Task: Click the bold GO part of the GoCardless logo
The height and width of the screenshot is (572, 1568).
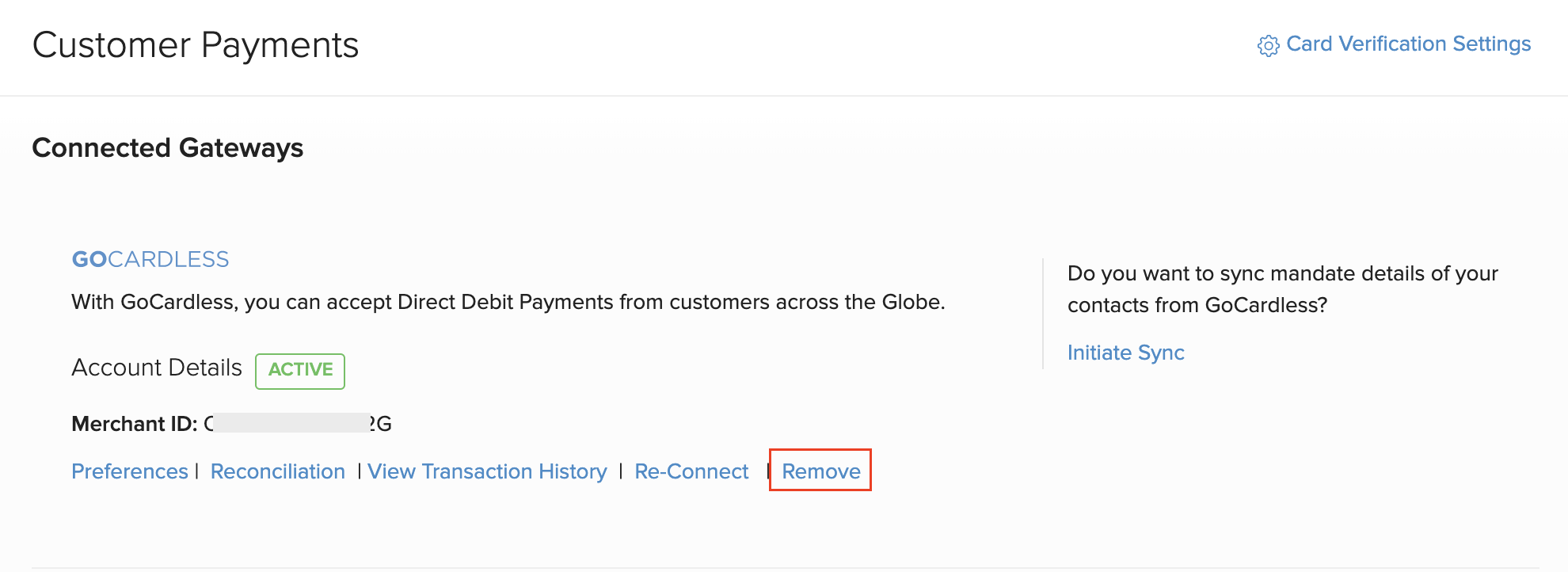Action: pyautogui.click(x=89, y=259)
